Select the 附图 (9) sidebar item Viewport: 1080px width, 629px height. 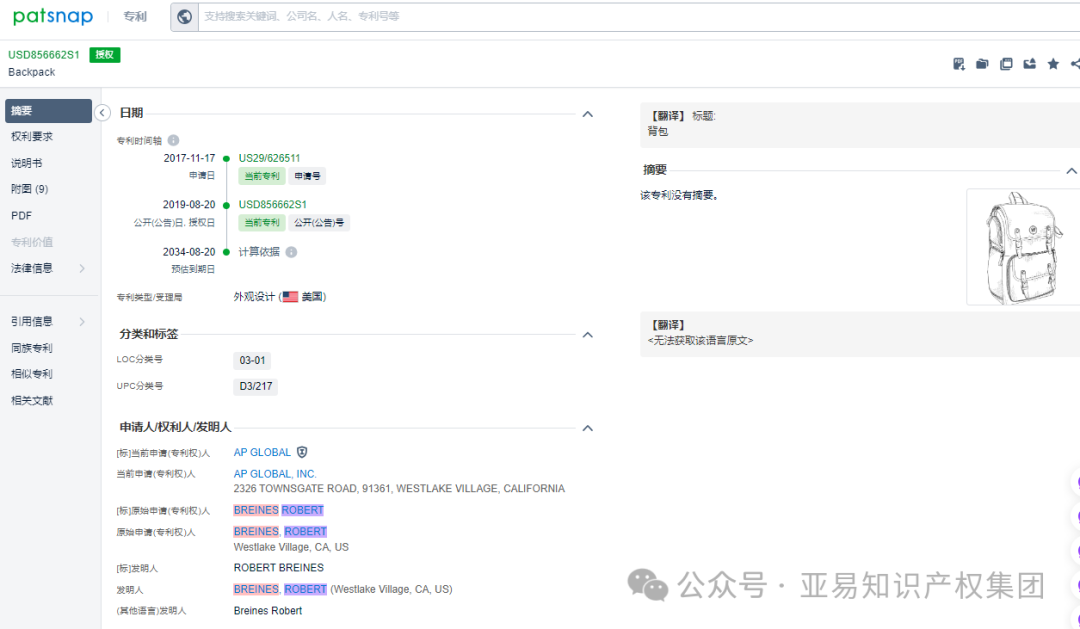(x=31, y=188)
